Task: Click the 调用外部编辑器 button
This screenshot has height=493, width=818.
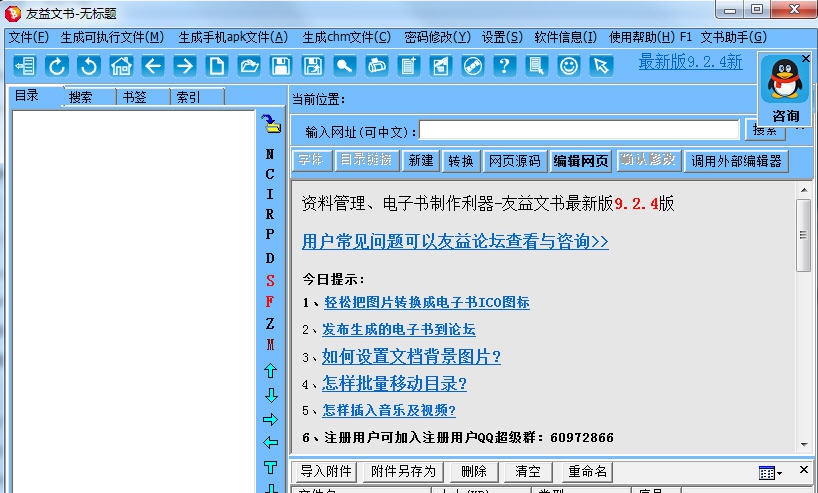Action: pos(736,161)
